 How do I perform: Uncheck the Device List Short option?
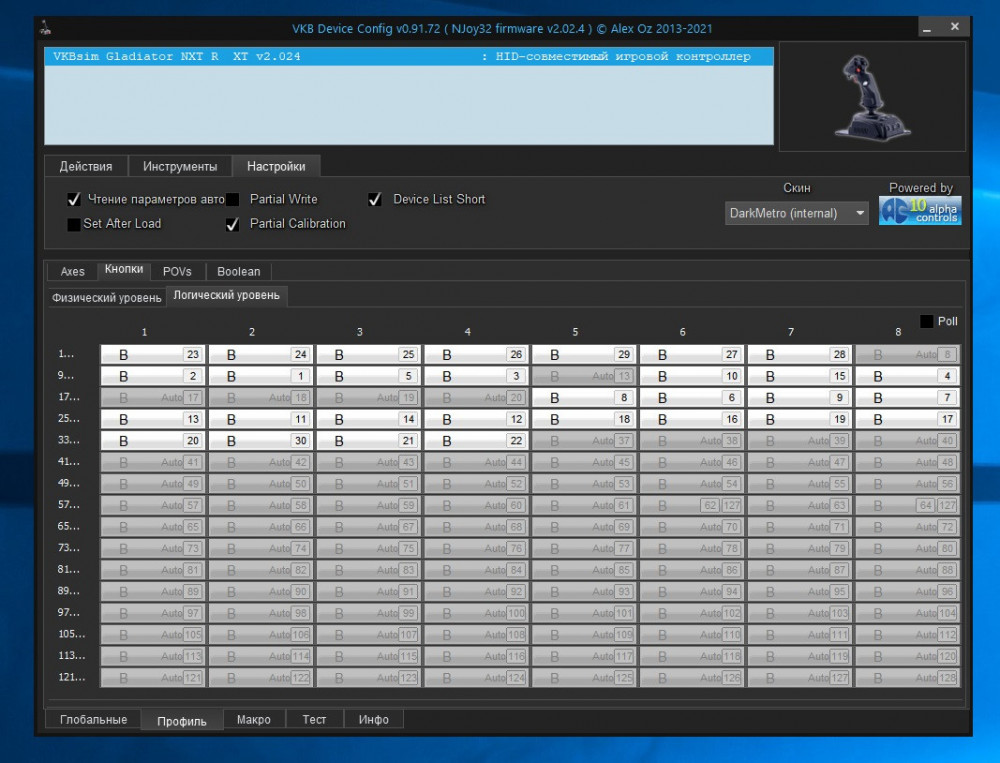coord(375,200)
